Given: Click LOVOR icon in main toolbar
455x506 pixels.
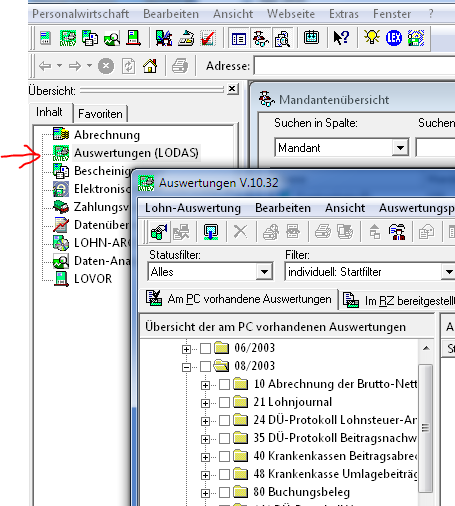Looking at the screenshot, I should (x=134, y=38).
